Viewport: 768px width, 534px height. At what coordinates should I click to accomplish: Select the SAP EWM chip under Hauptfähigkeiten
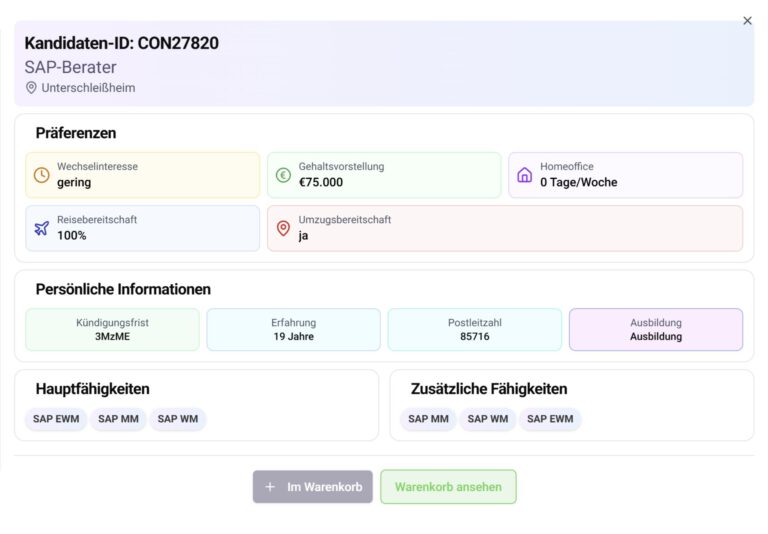tap(56, 419)
